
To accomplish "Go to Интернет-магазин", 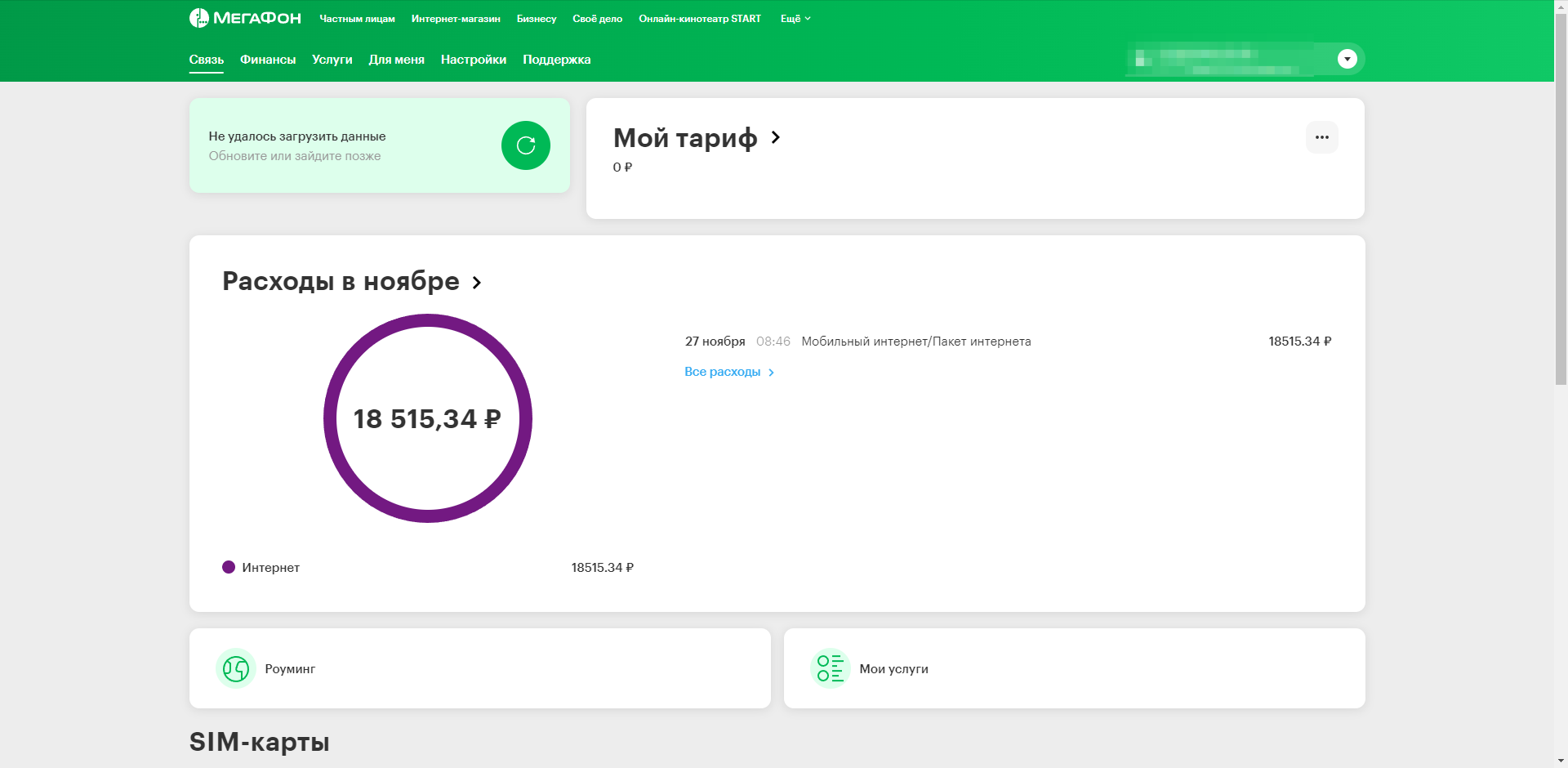I will point(456,19).
